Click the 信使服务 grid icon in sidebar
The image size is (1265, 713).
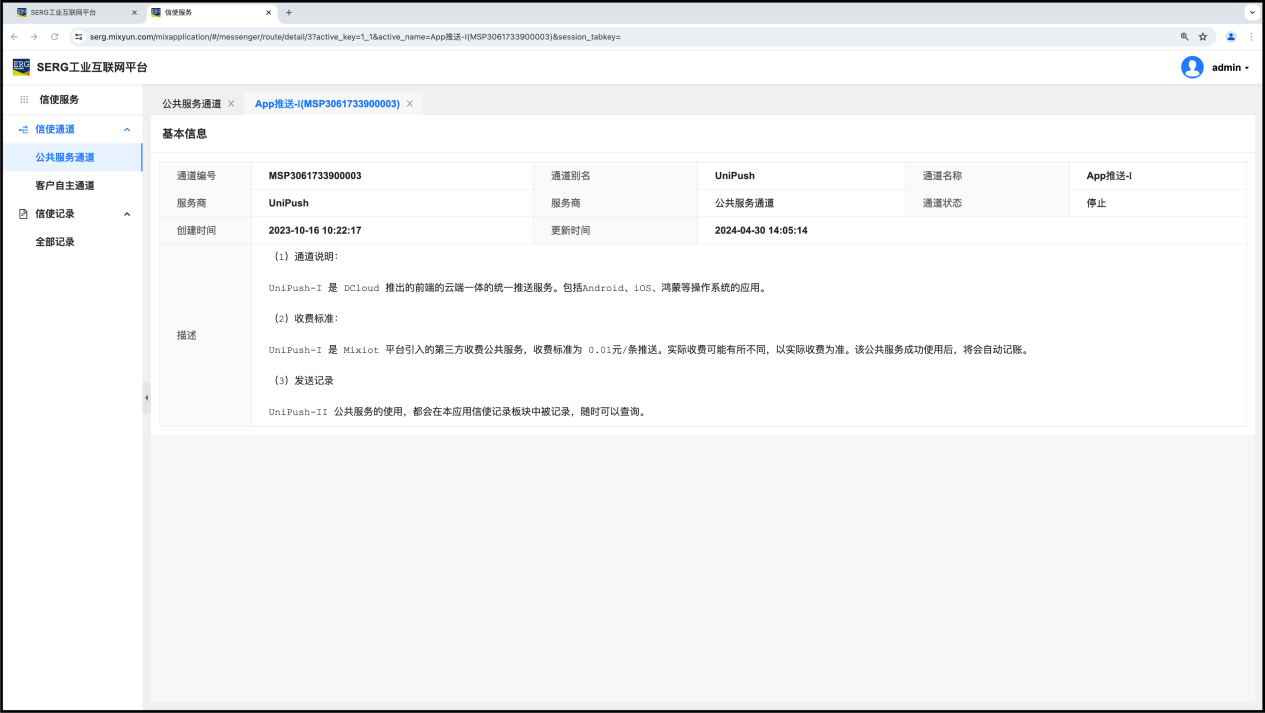[x=24, y=100]
